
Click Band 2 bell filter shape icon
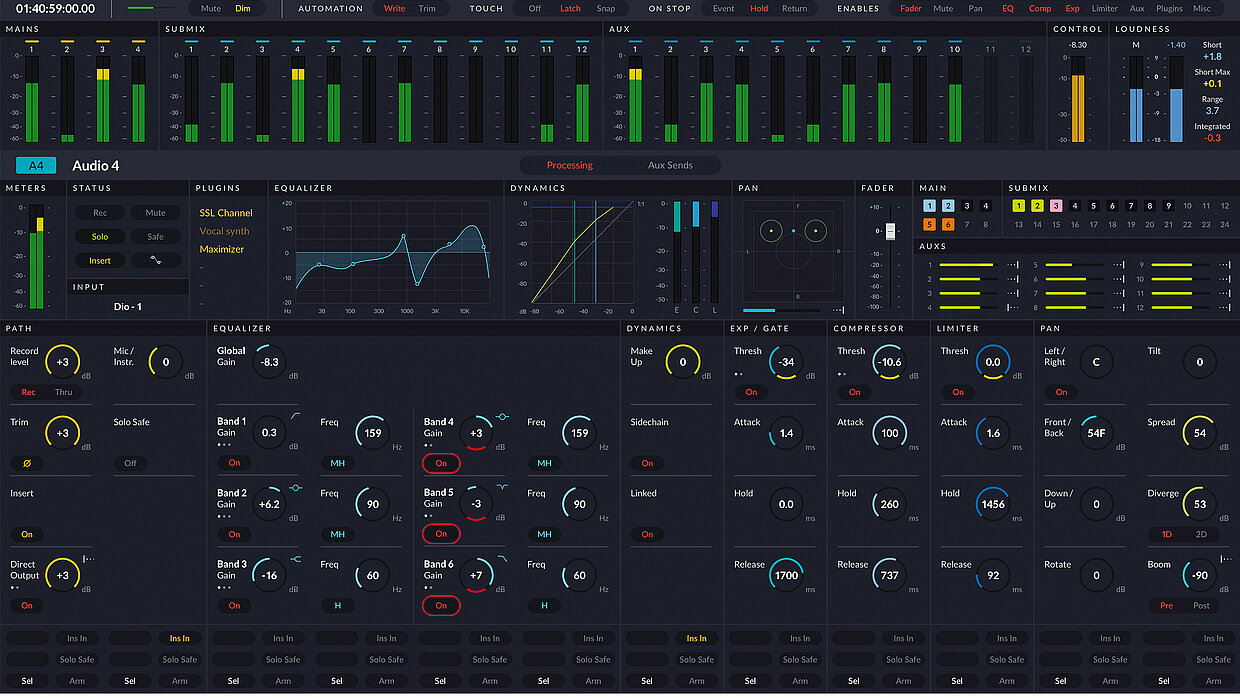(296, 487)
